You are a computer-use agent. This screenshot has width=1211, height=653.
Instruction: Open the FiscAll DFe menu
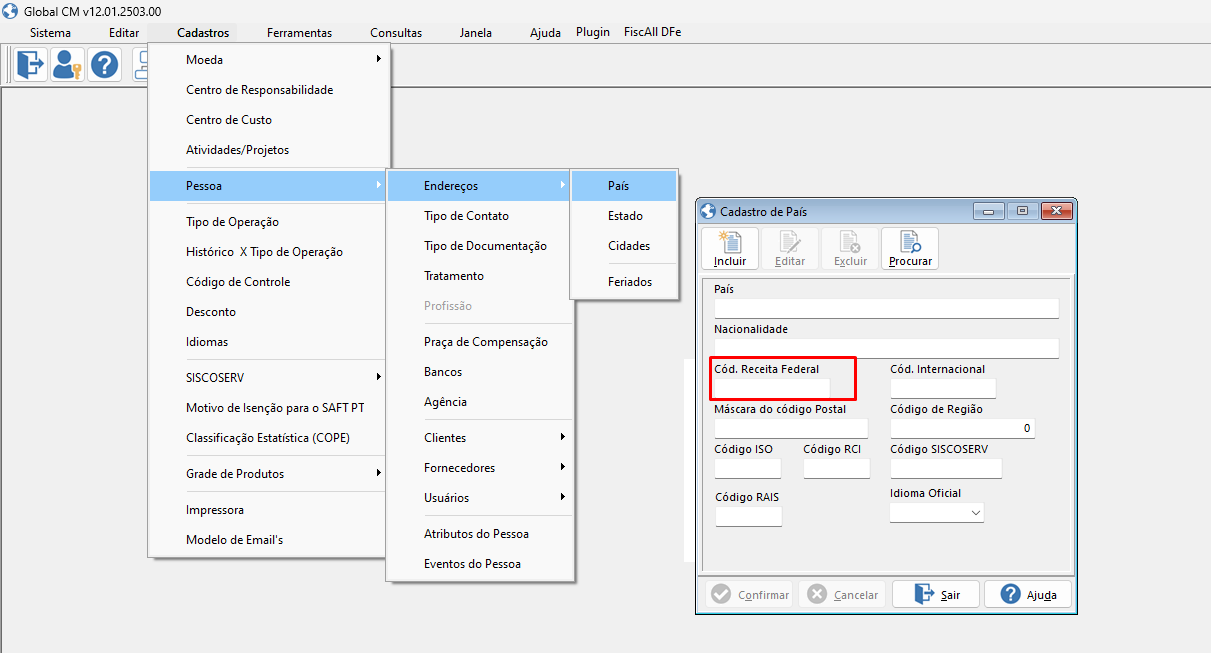(x=652, y=32)
